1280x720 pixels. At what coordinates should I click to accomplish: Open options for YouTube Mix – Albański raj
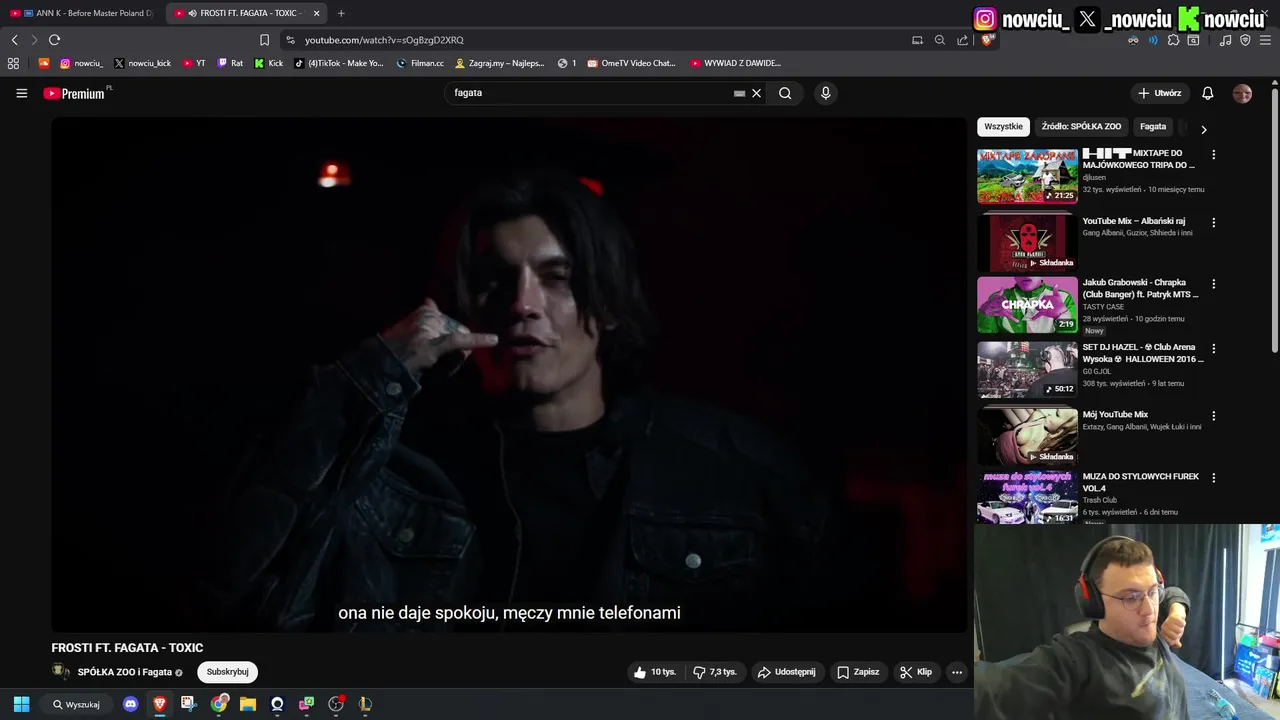[1214, 222]
